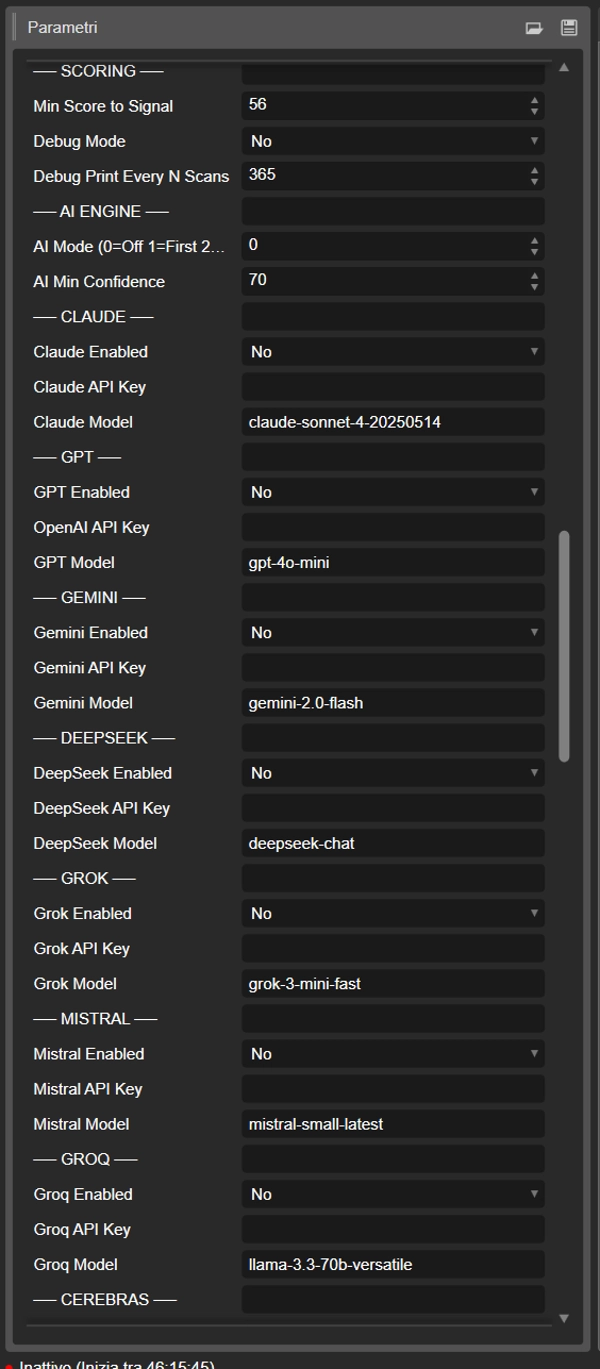The image size is (600, 1369).
Task: Click the save parameters floppy disk icon
Action: 569,28
